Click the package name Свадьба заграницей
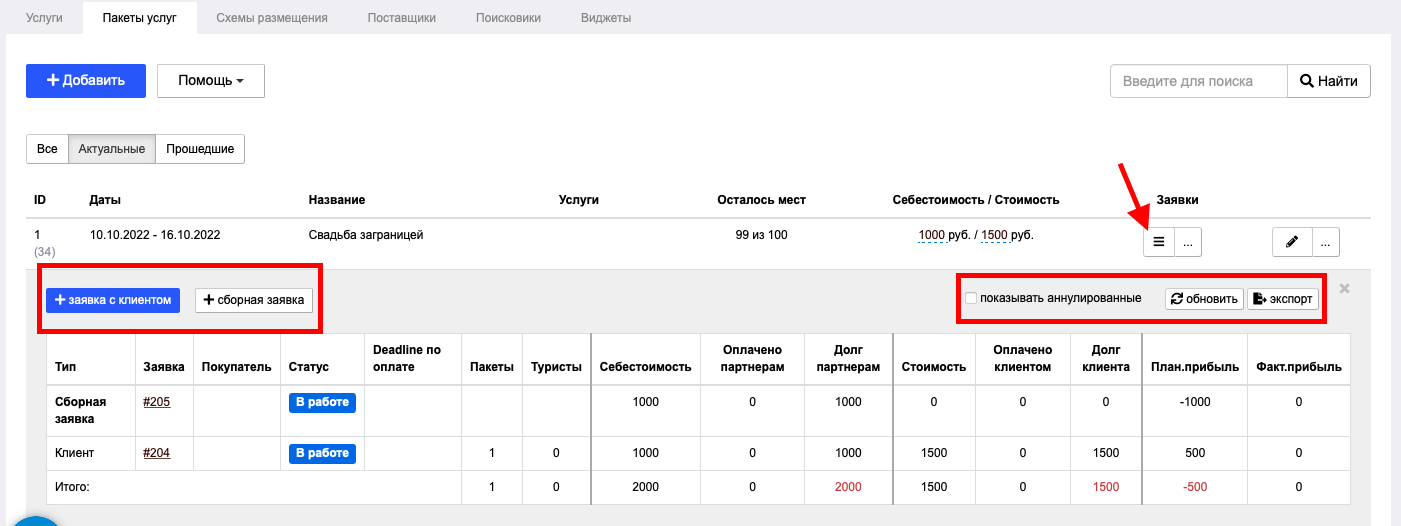This screenshot has width=1401, height=526. [x=367, y=235]
